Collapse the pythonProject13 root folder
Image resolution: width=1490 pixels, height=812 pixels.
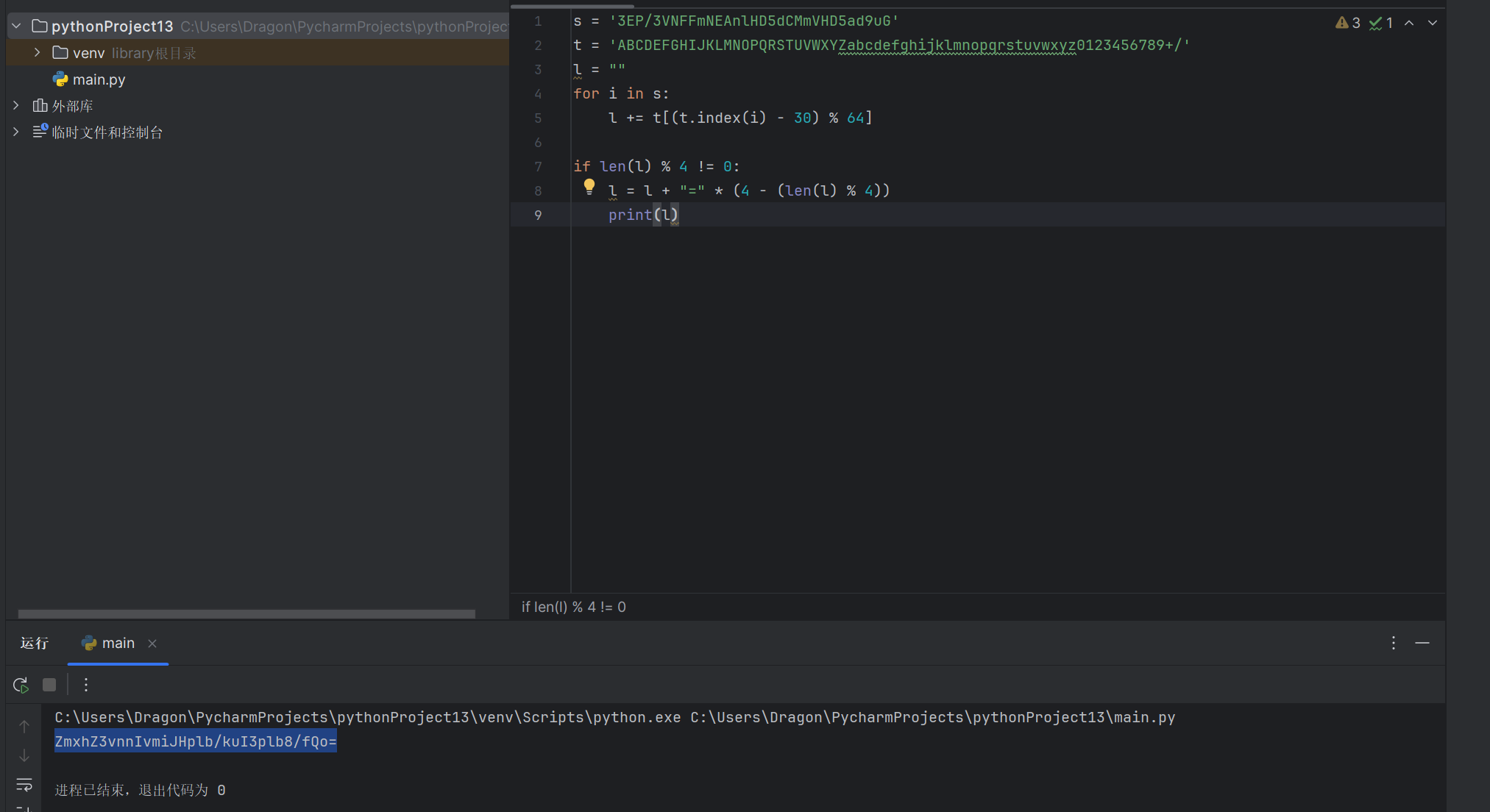[x=16, y=26]
